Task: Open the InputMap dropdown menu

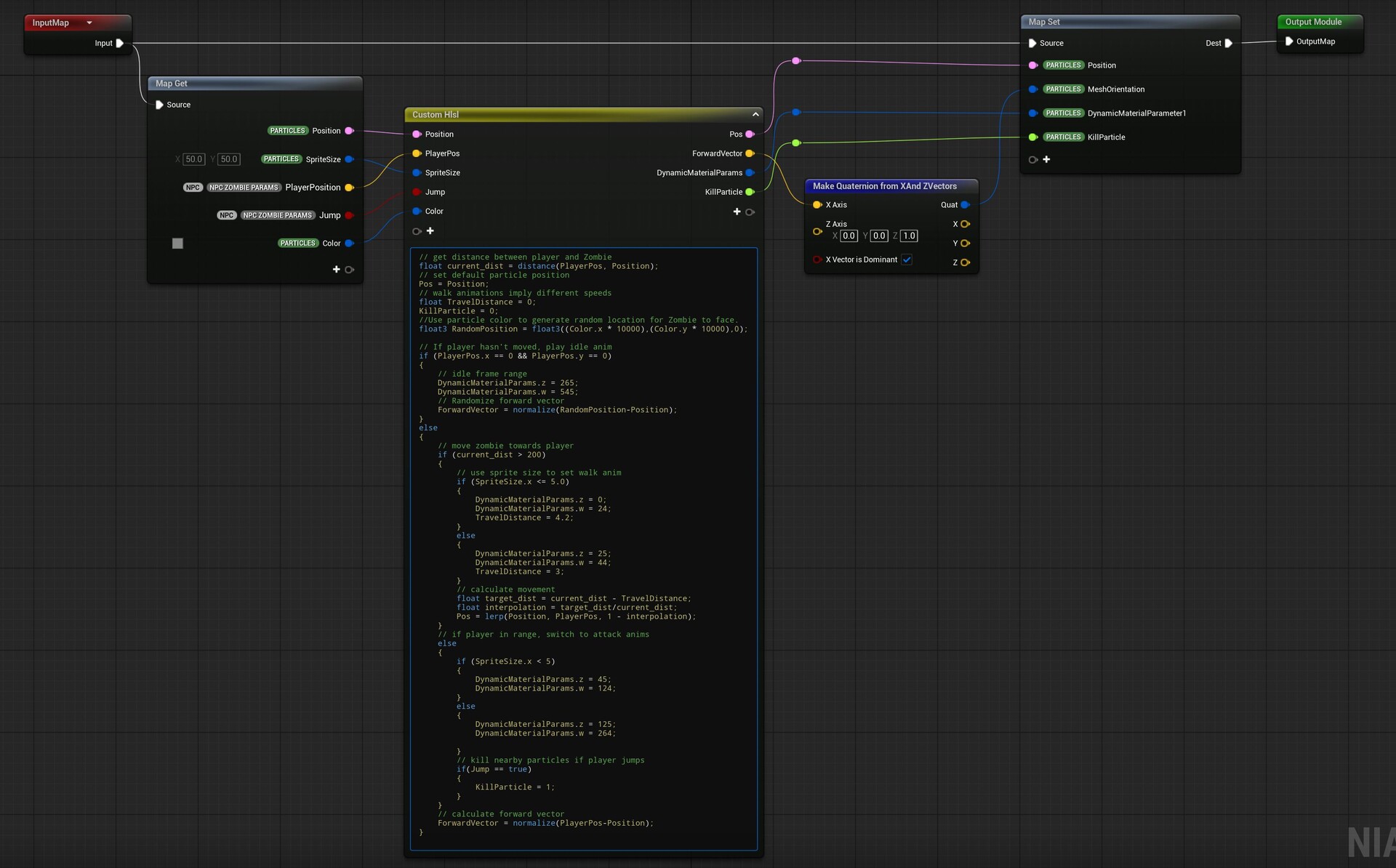Action: [x=89, y=23]
